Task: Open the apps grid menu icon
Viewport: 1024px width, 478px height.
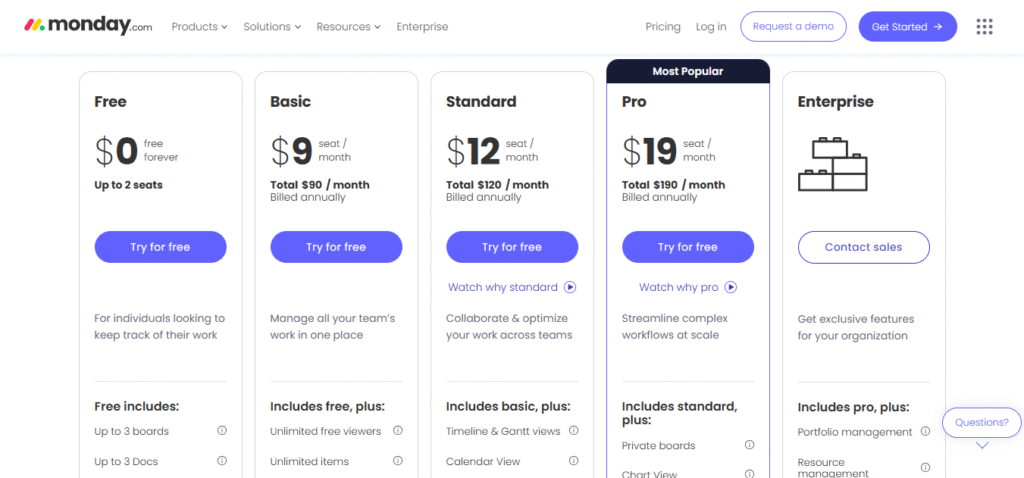Action: click(x=984, y=27)
